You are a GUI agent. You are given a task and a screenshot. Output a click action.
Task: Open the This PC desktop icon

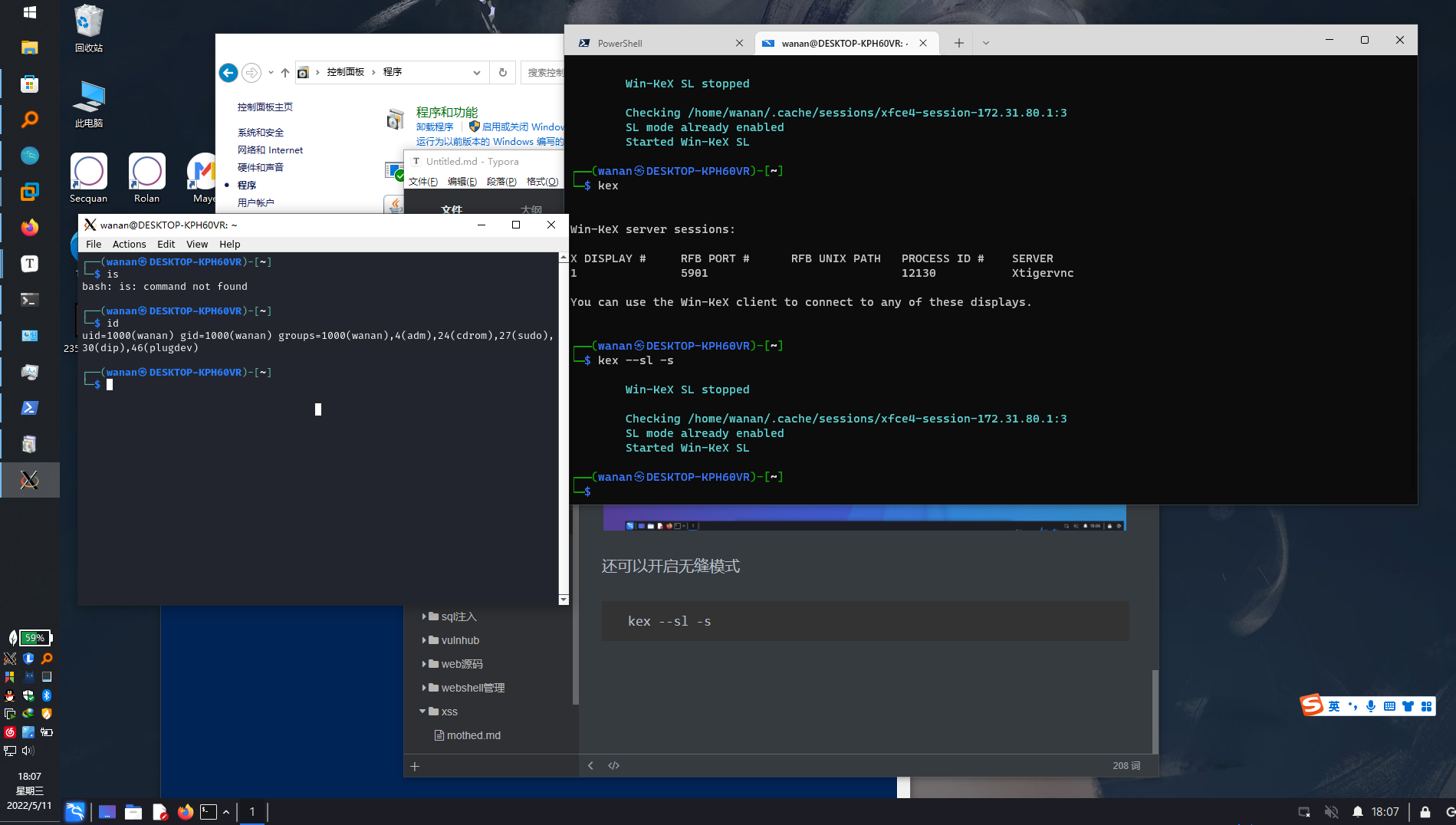pos(89,104)
